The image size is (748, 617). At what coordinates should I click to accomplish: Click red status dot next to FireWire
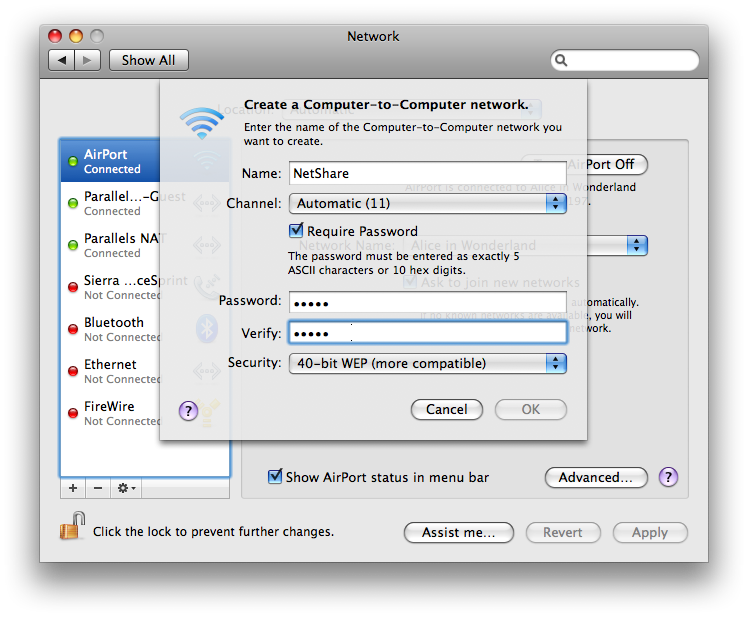(x=73, y=413)
